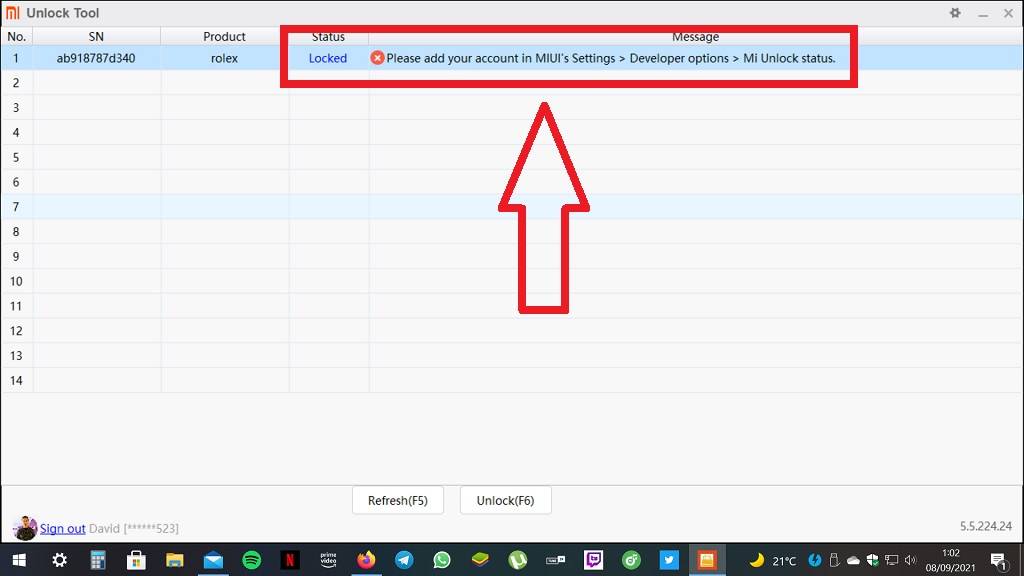Screen dimensions: 1024x576
Task: Open BlueStacks from the taskbar
Action: pyautogui.click(x=480, y=560)
